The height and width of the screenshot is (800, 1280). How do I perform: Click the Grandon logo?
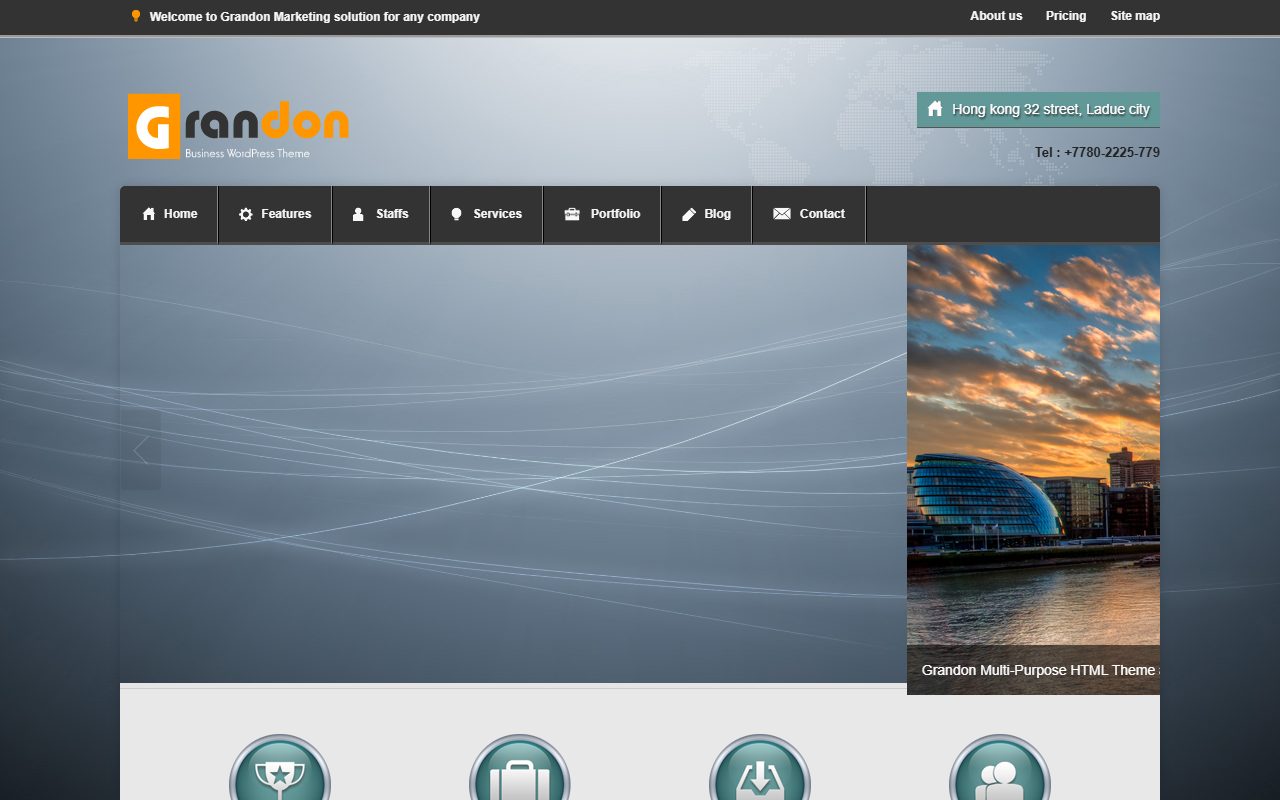coord(238,126)
